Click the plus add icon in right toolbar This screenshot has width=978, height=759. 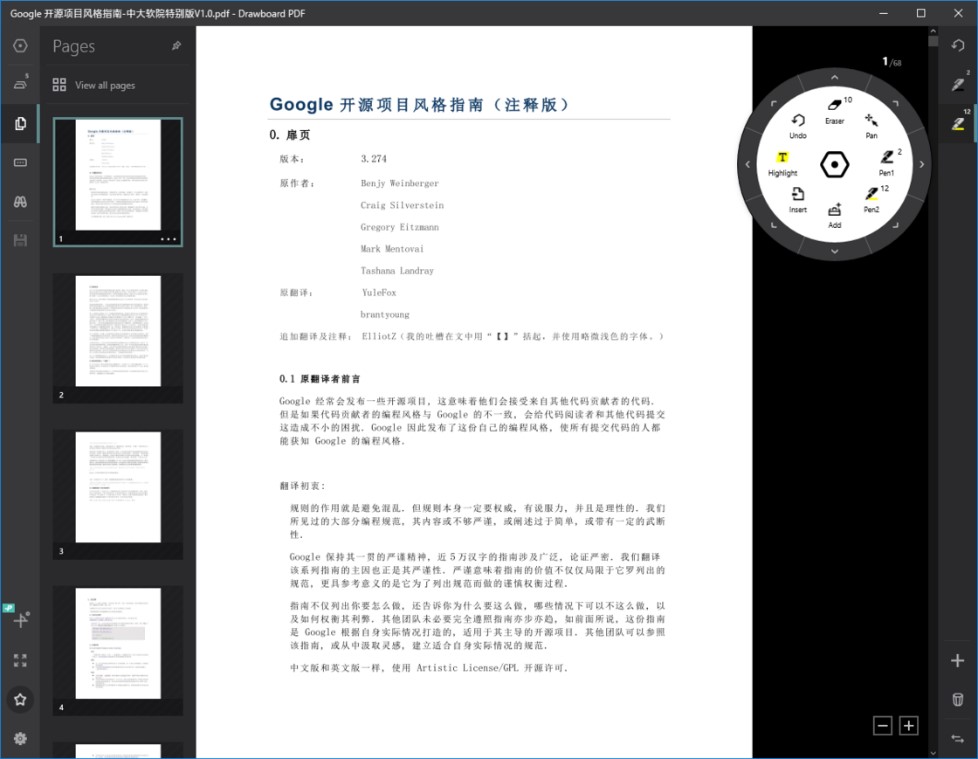957,660
